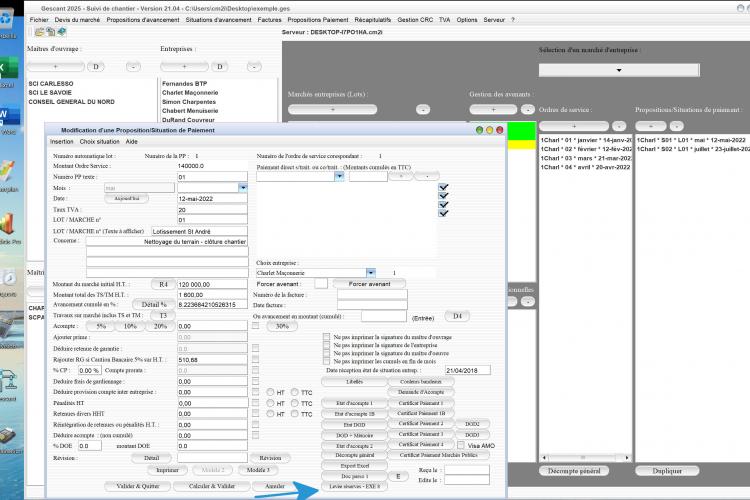Image resolution: width=750 pixels, height=500 pixels.
Task: Click the yellow circle button on the Paiement dialog
Action: coord(489,130)
